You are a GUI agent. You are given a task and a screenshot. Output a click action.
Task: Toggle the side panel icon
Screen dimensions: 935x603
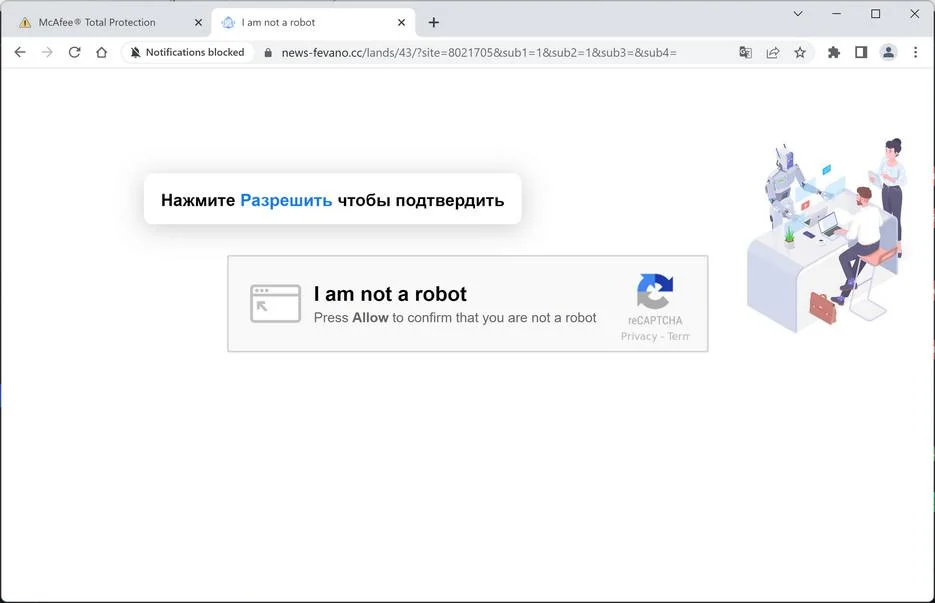point(861,52)
